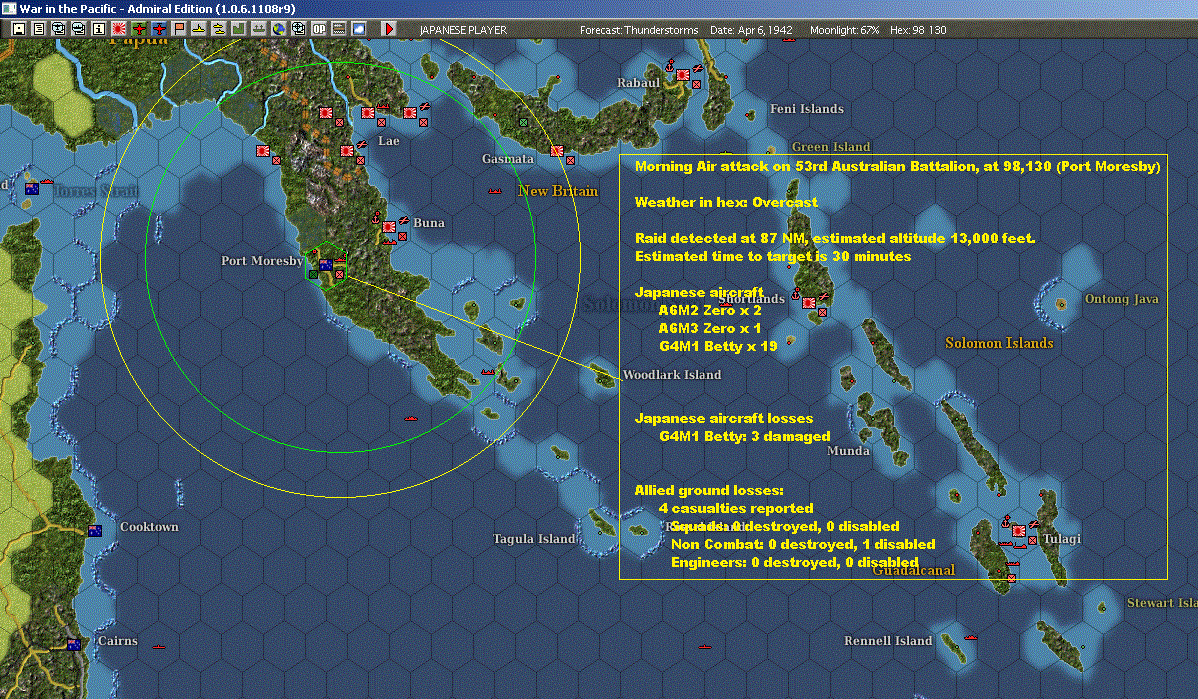The image size is (1198, 699).
Task: Open the document list icon in toolbar
Action: (39, 29)
